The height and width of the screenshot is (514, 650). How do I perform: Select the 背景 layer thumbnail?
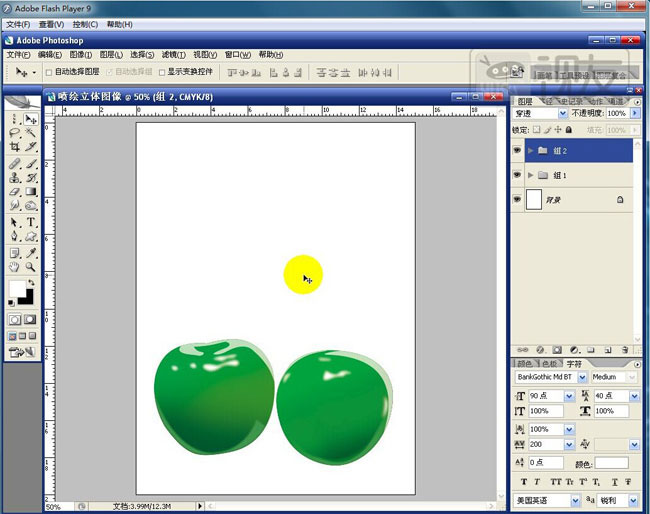point(533,199)
